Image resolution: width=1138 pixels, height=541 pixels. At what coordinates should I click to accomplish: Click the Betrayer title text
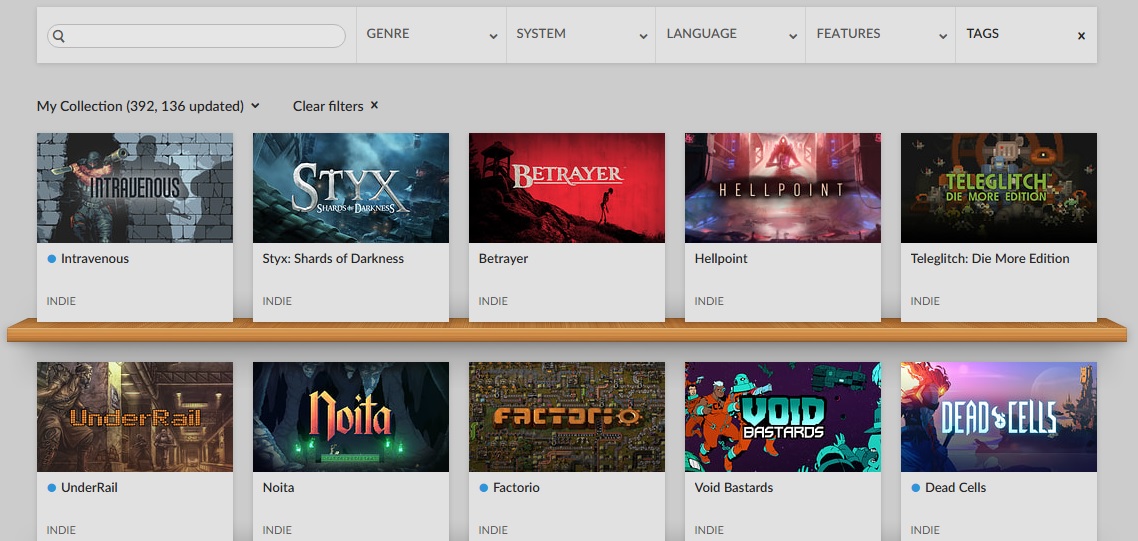pyautogui.click(x=503, y=259)
